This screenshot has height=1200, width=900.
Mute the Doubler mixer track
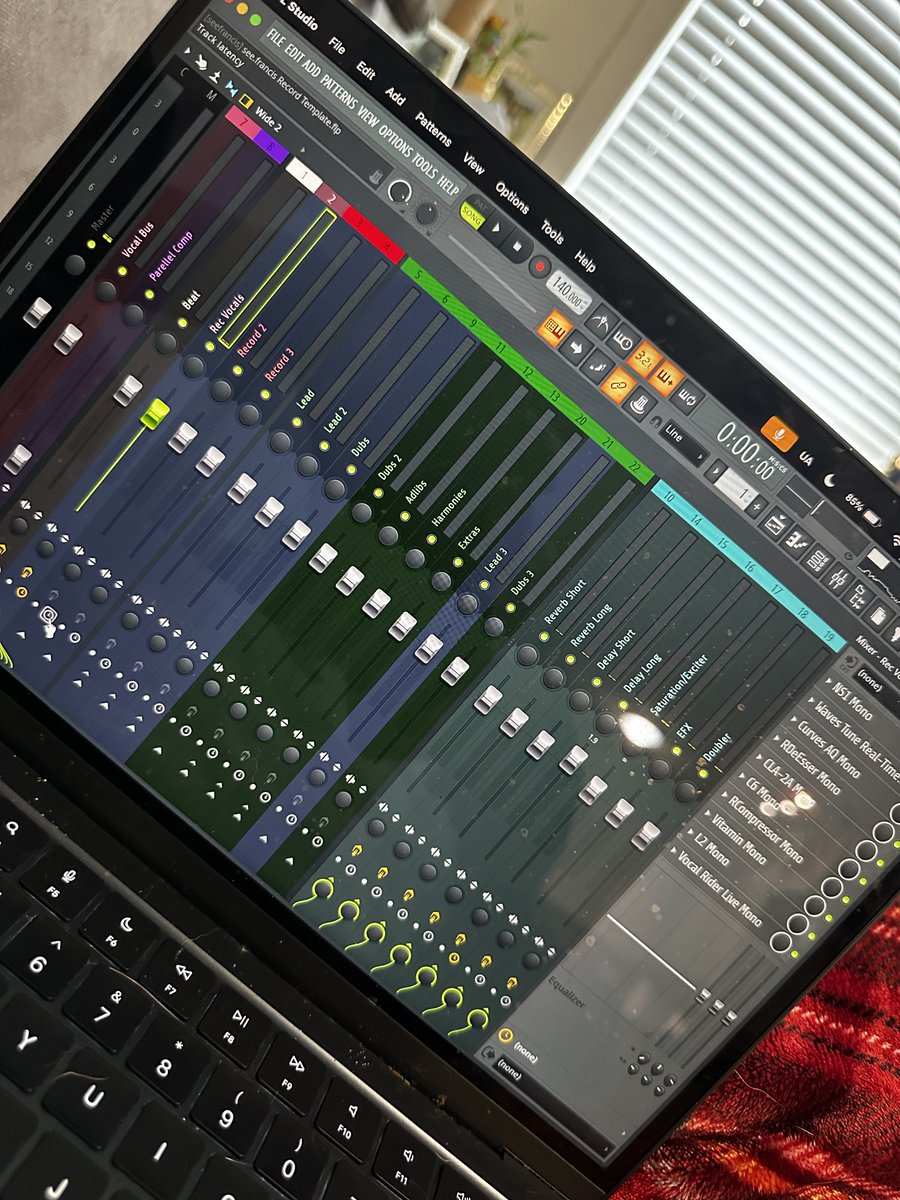[x=703, y=773]
